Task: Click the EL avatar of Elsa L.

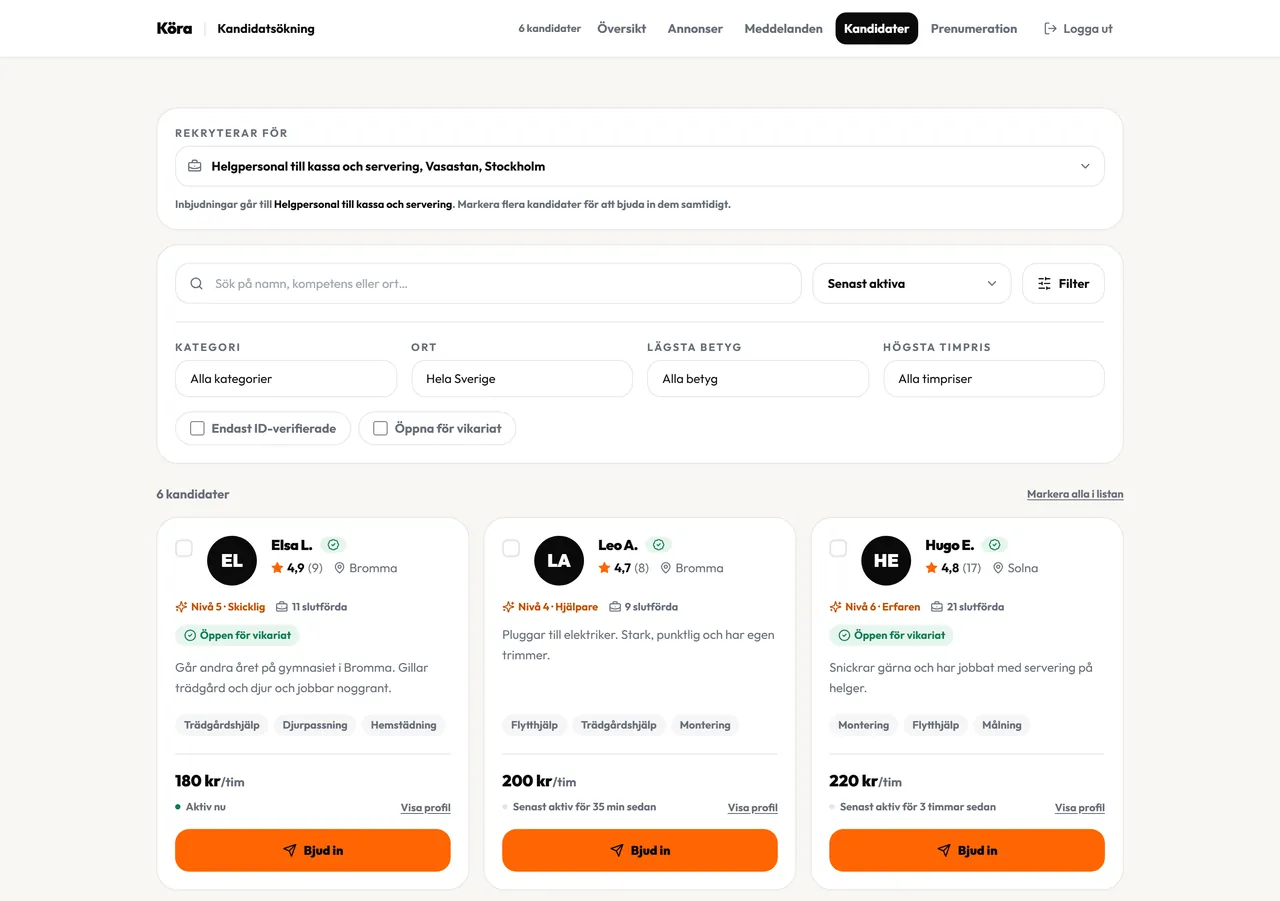Action: click(x=232, y=561)
